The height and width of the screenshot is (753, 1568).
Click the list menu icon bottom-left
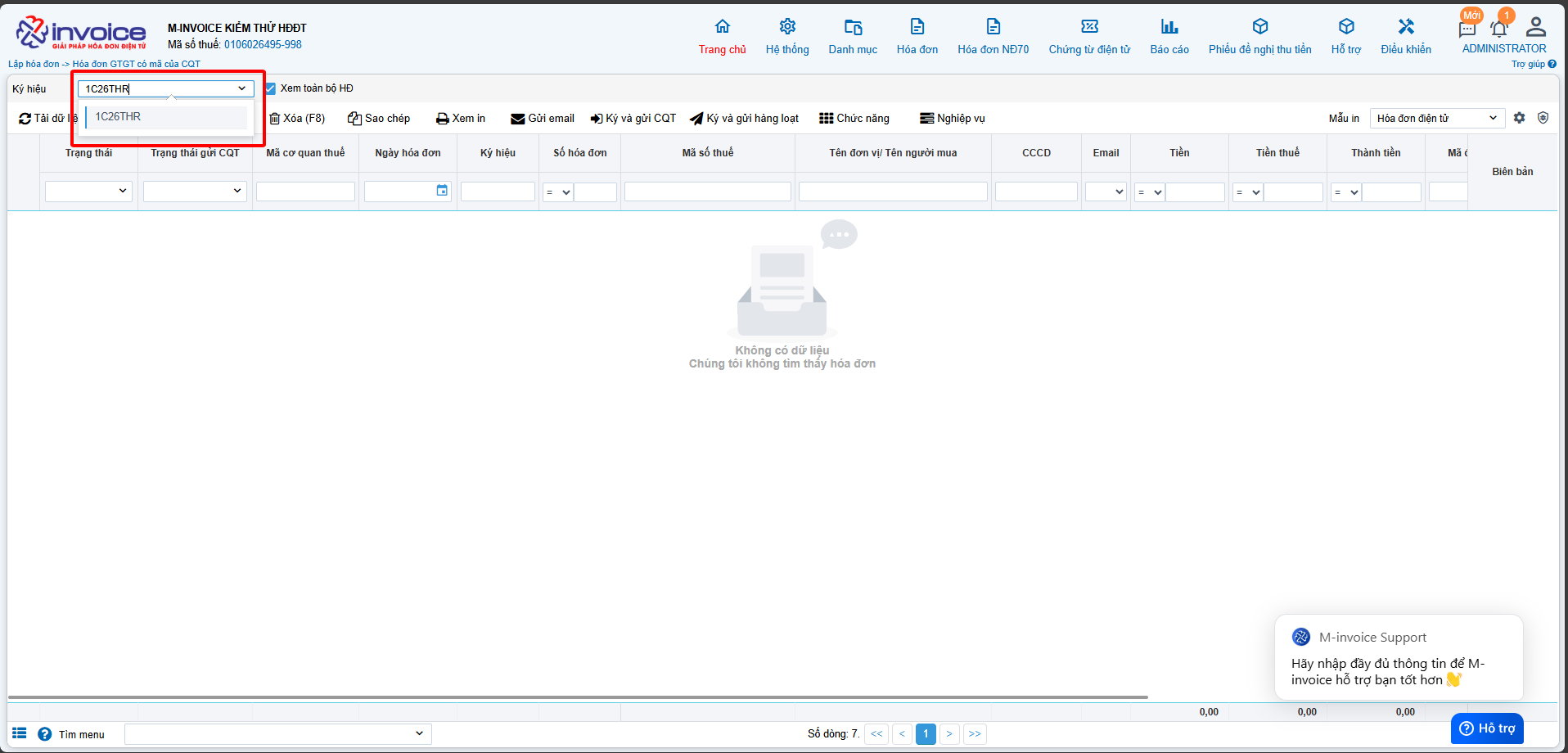[20, 733]
